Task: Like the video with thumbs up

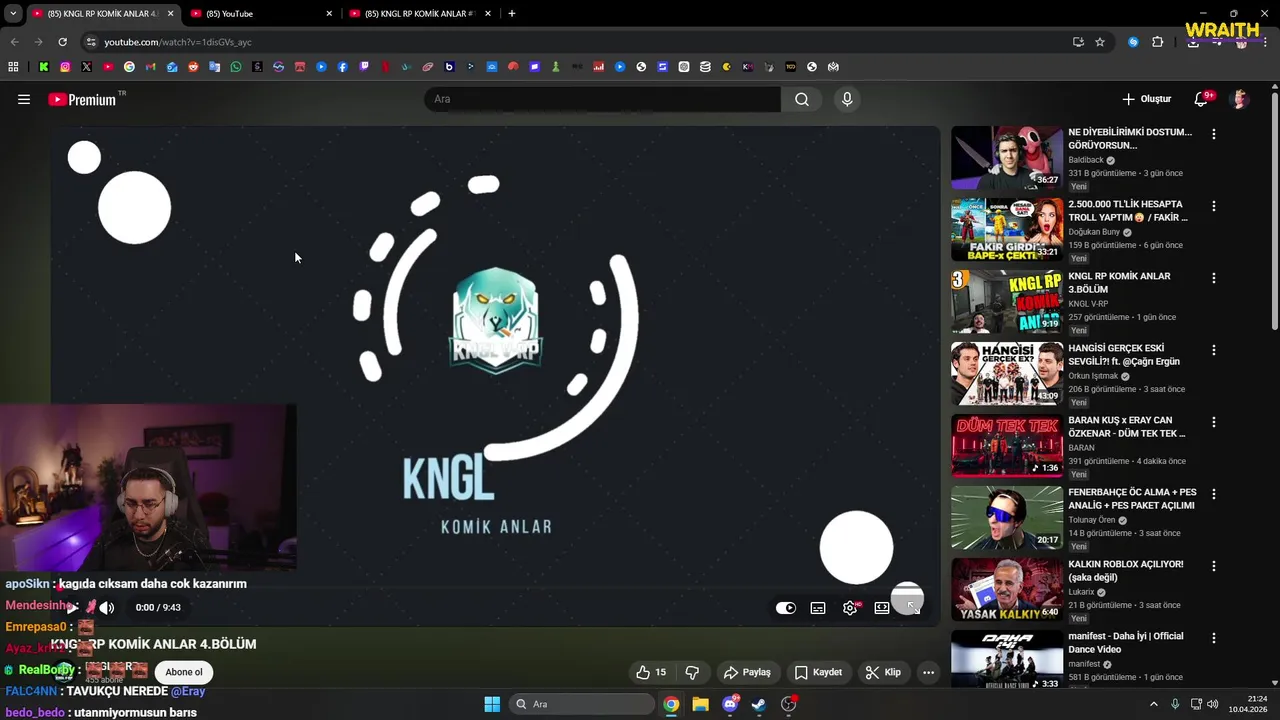Action: click(x=651, y=672)
